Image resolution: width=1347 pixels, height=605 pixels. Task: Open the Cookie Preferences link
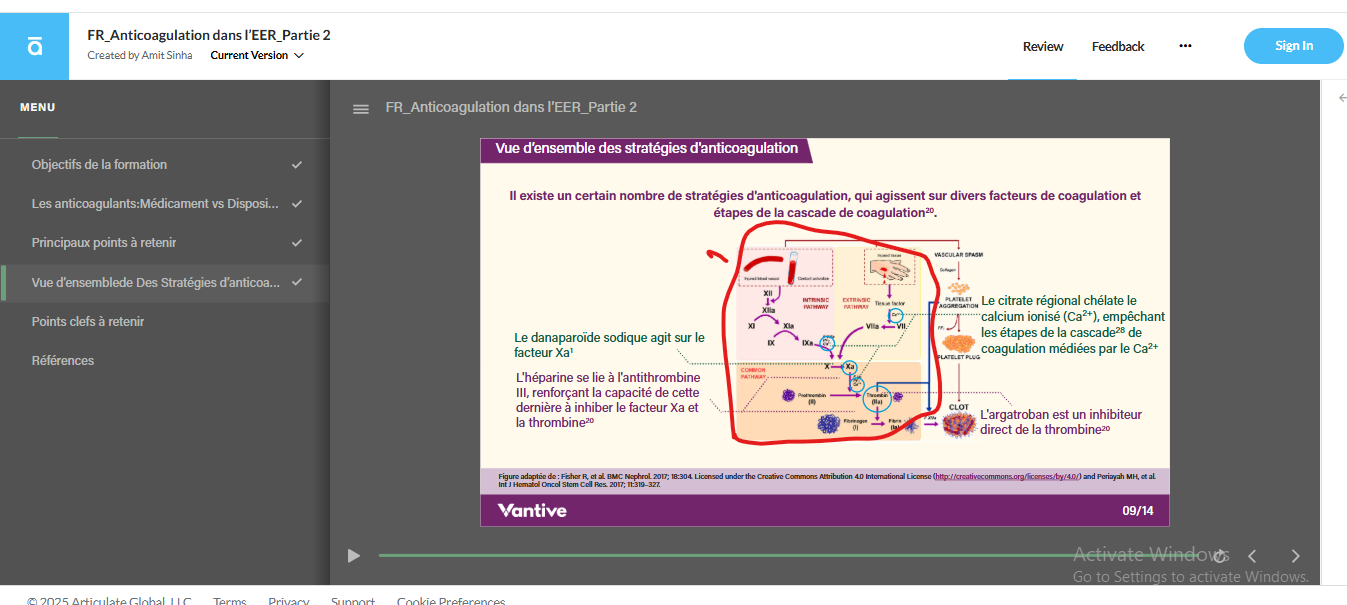(451, 601)
